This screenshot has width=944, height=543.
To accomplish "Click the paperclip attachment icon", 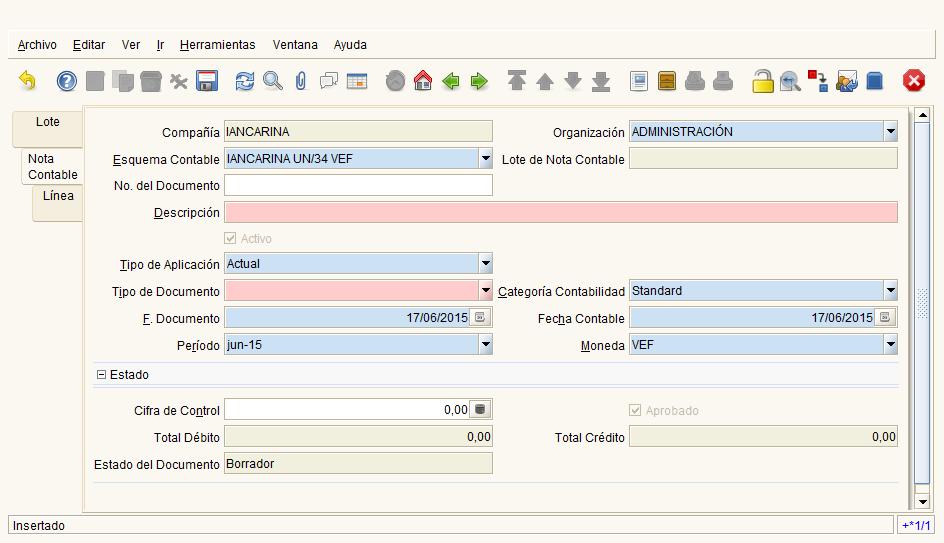I will pos(300,81).
